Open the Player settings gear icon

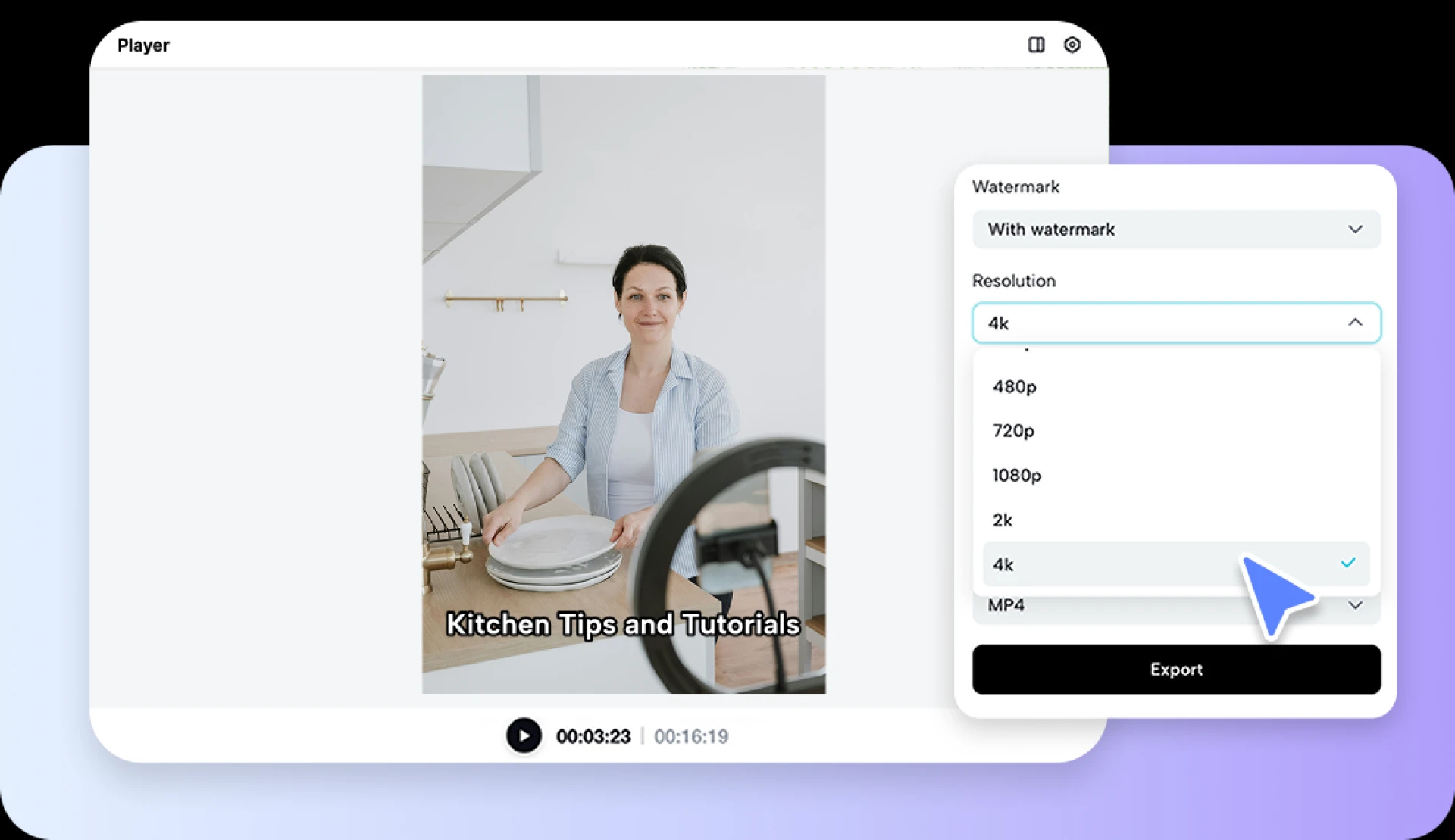coord(1072,45)
